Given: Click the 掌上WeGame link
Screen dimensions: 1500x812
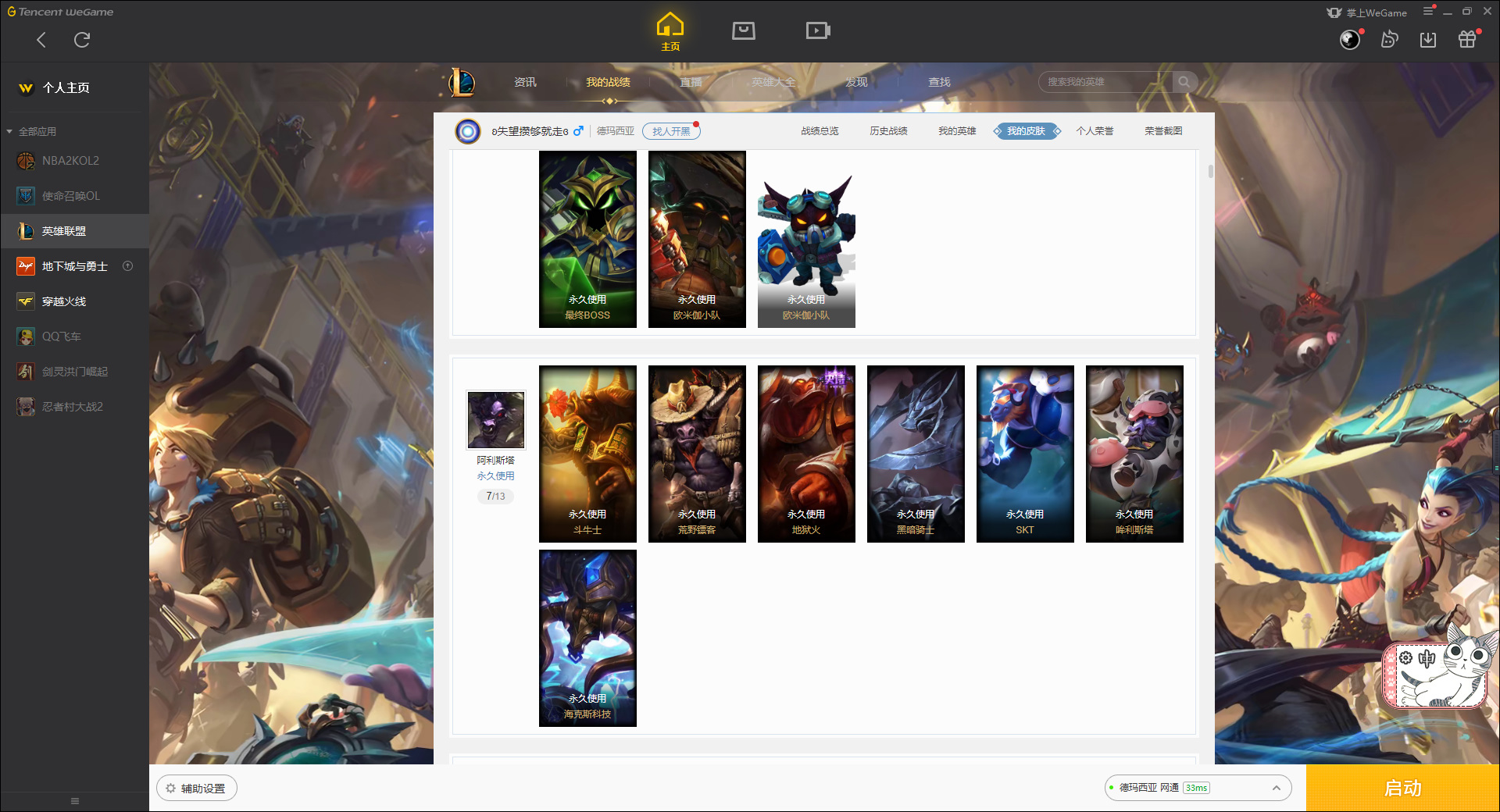Looking at the screenshot, I should coord(1367,12).
